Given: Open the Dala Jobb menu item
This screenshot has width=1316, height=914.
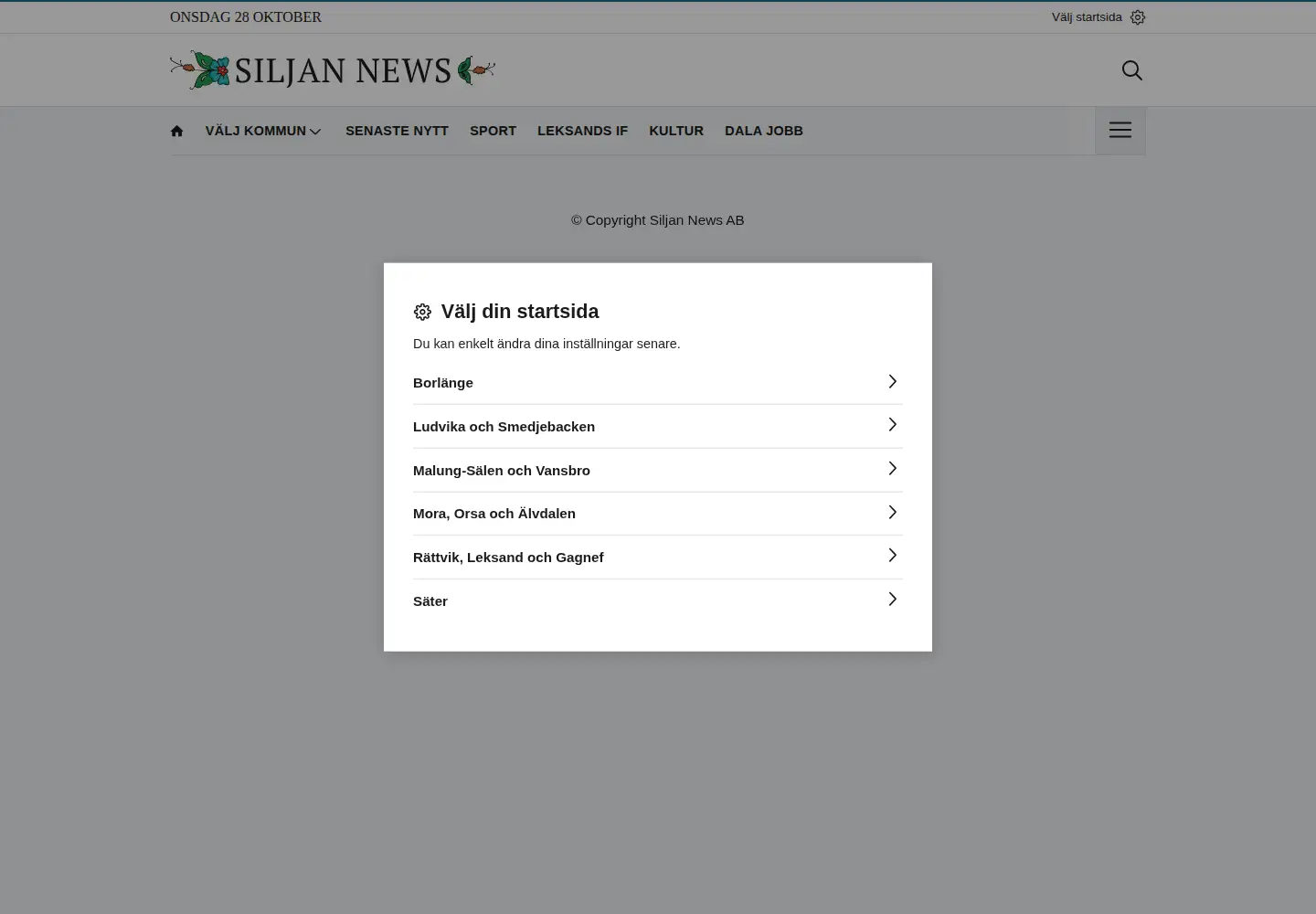Looking at the screenshot, I should point(764,131).
